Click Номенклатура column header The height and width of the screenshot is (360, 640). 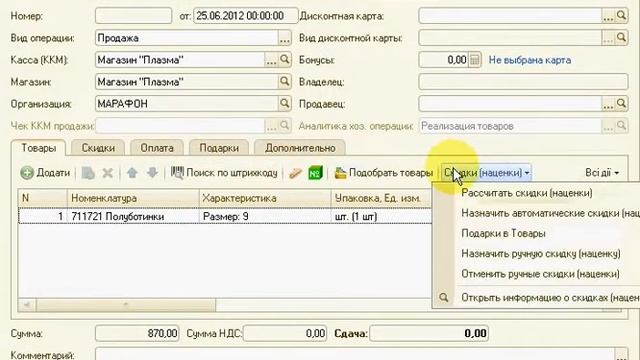coord(133,198)
